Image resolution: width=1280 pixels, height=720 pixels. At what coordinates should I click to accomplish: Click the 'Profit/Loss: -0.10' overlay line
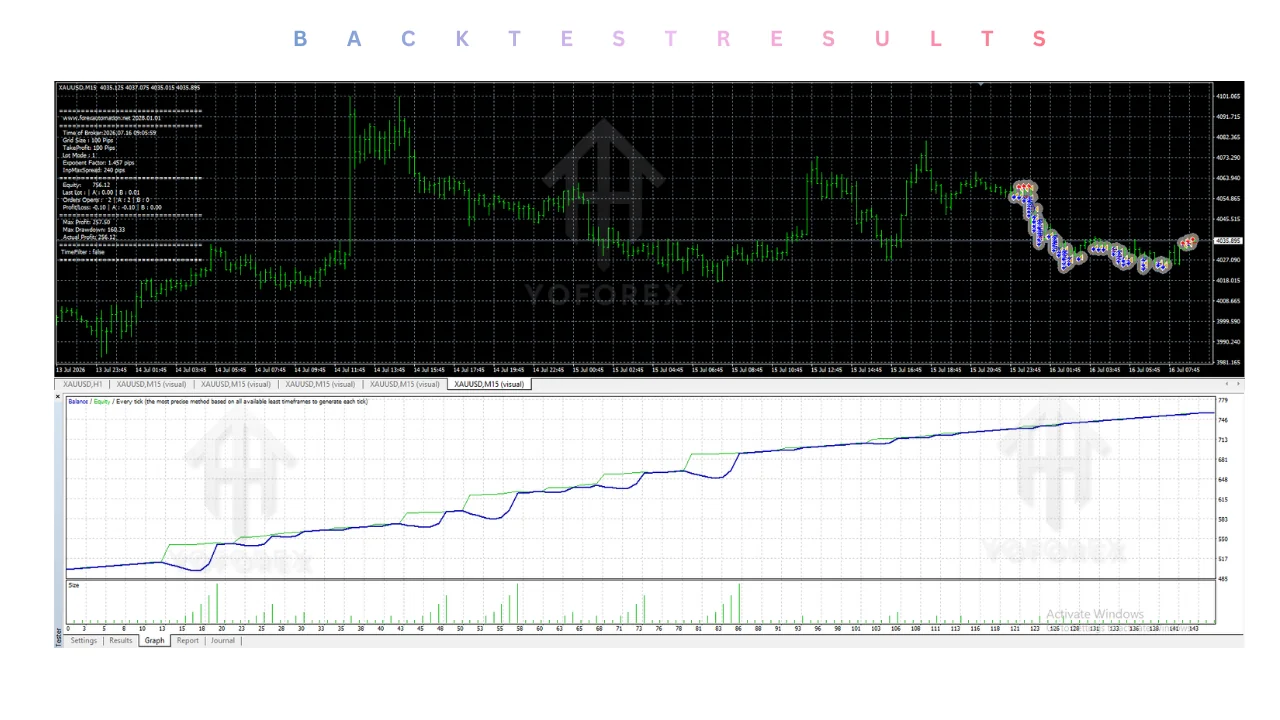tap(112, 208)
